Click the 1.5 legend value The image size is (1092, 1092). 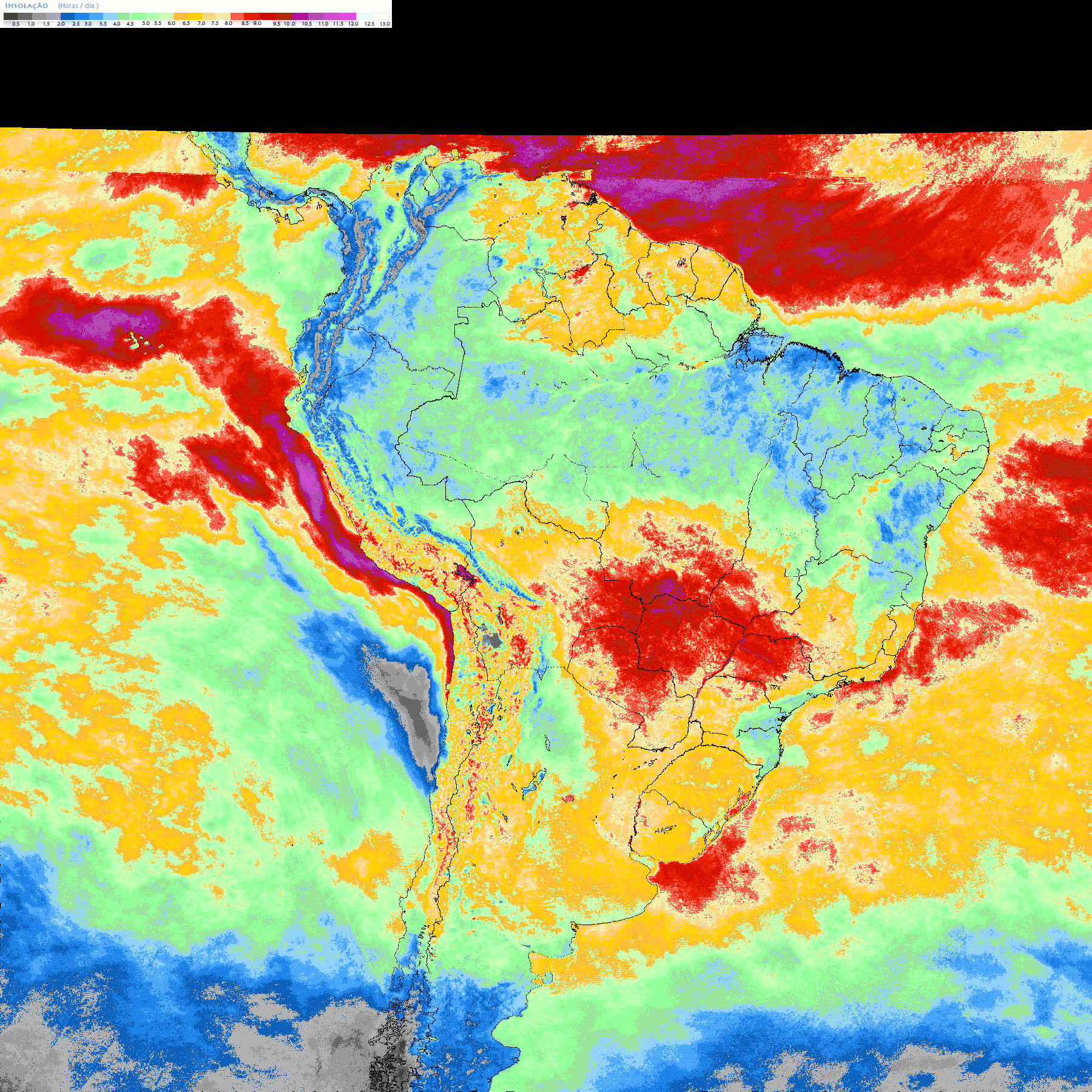(46, 24)
